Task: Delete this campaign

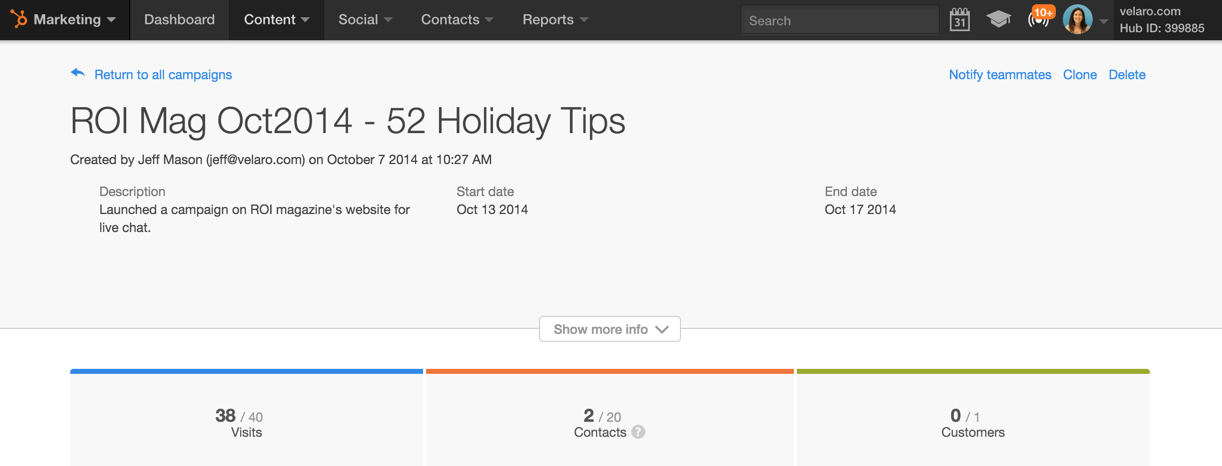Action: click(1127, 74)
